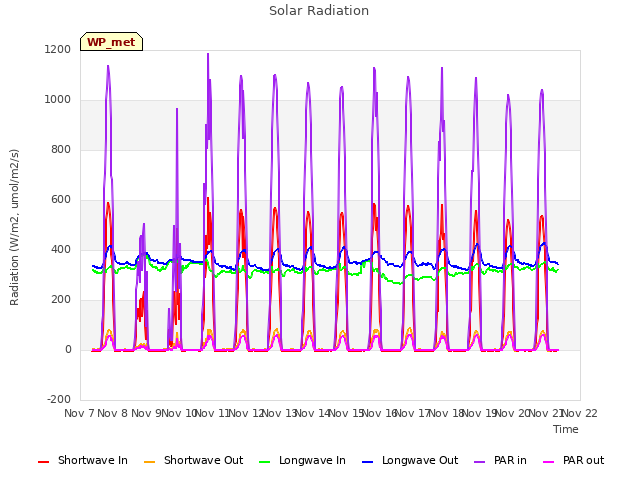Screen dimensions: 640x480
Task: Click the Longwave In green legend swatch
Action: 264,462
